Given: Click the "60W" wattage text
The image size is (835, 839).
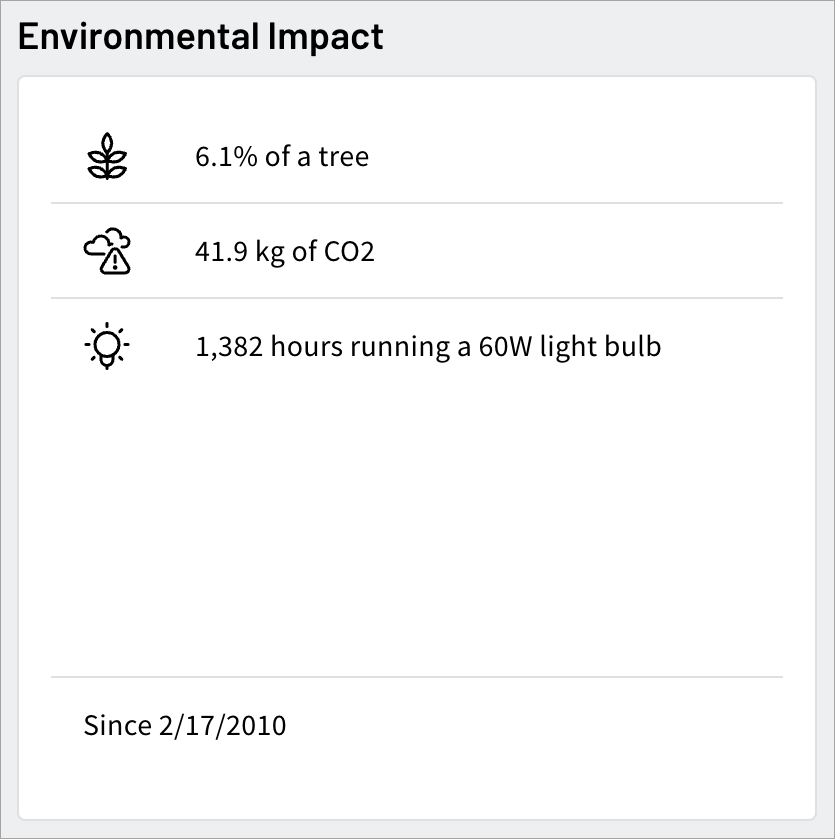Looking at the screenshot, I should click(505, 346).
